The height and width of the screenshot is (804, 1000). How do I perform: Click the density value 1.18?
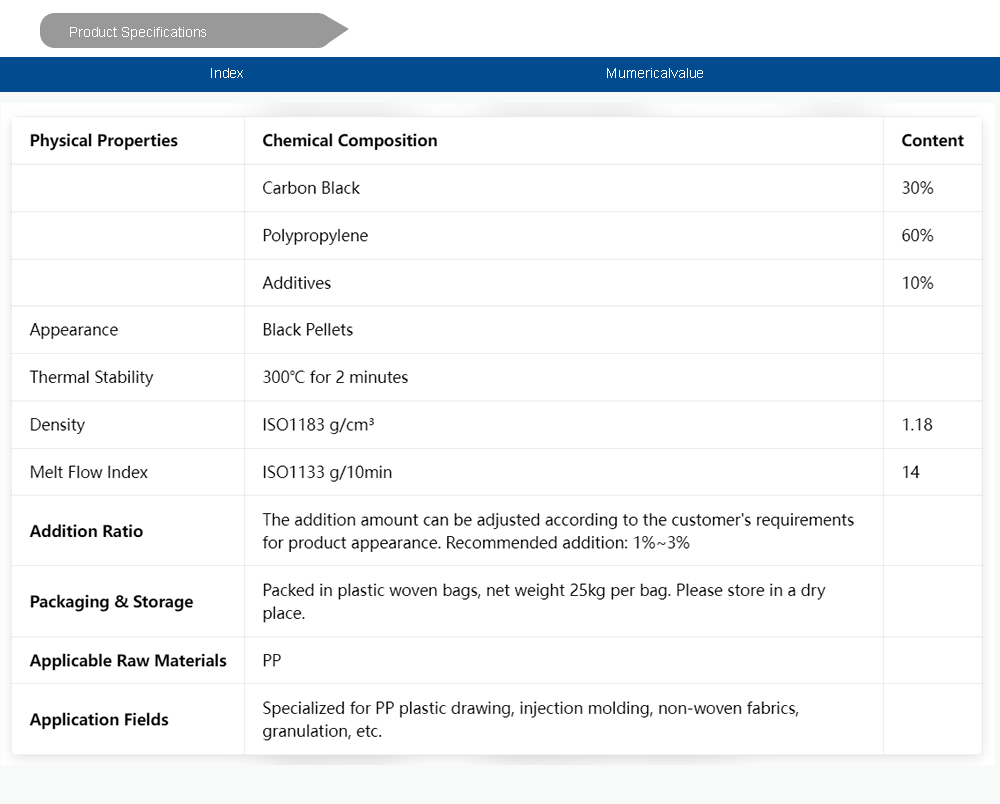(x=917, y=425)
